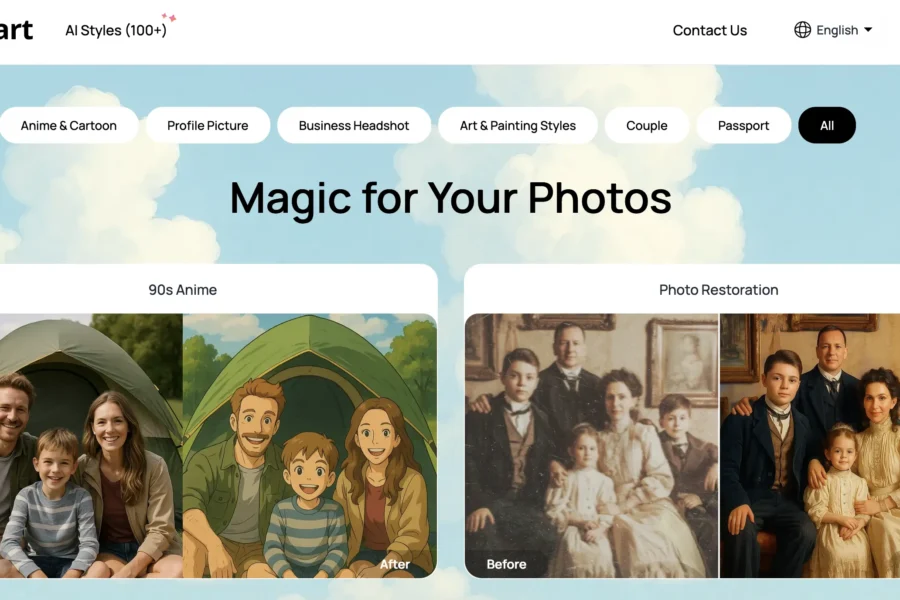Open the faded Before restoration photo
Screen dimensions: 900x600
592,446
